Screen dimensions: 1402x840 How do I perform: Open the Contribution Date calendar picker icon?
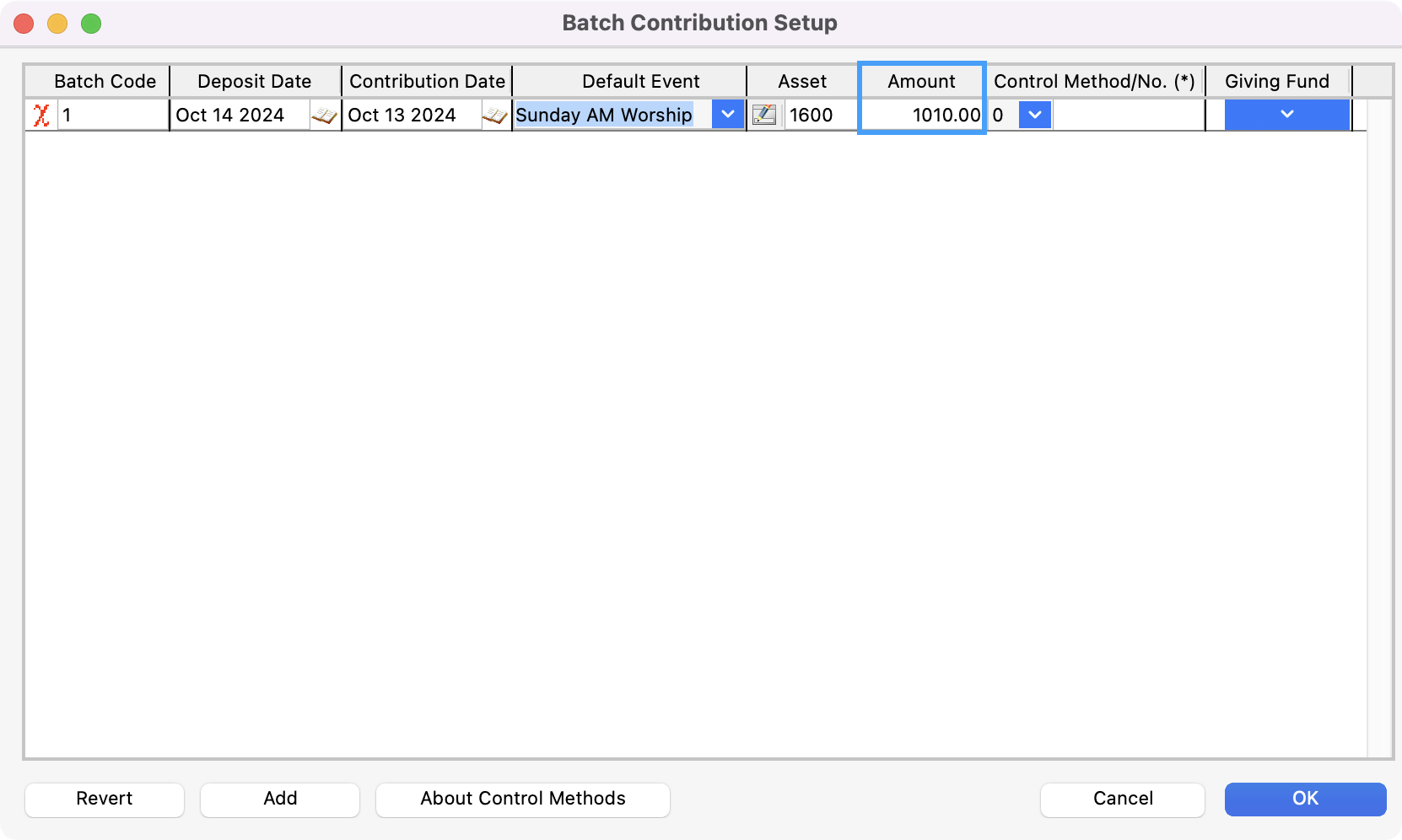(x=495, y=115)
